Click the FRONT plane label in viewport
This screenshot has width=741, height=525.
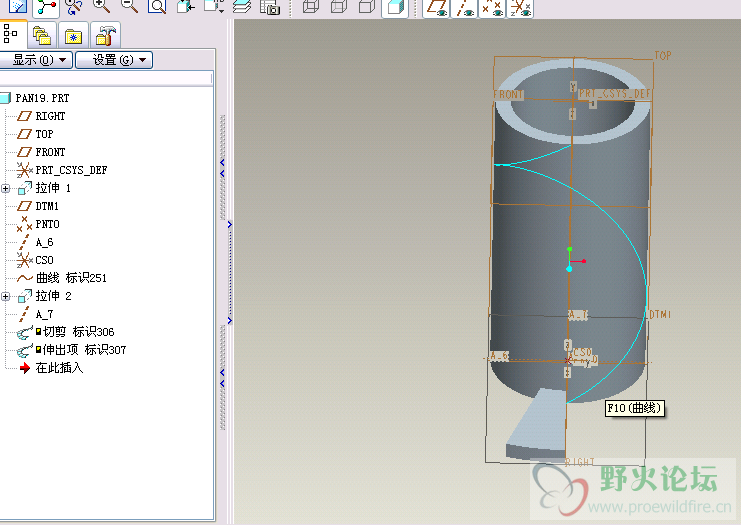click(x=508, y=95)
